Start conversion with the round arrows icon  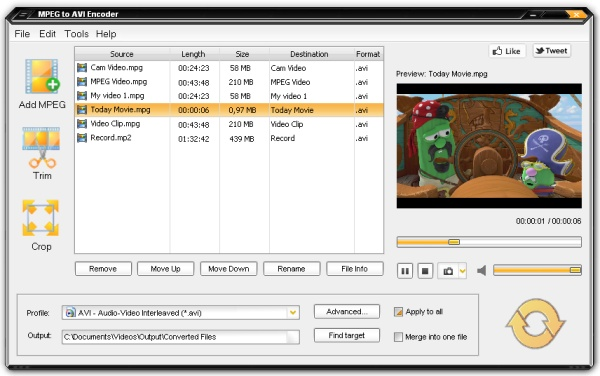click(x=535, y=323)
